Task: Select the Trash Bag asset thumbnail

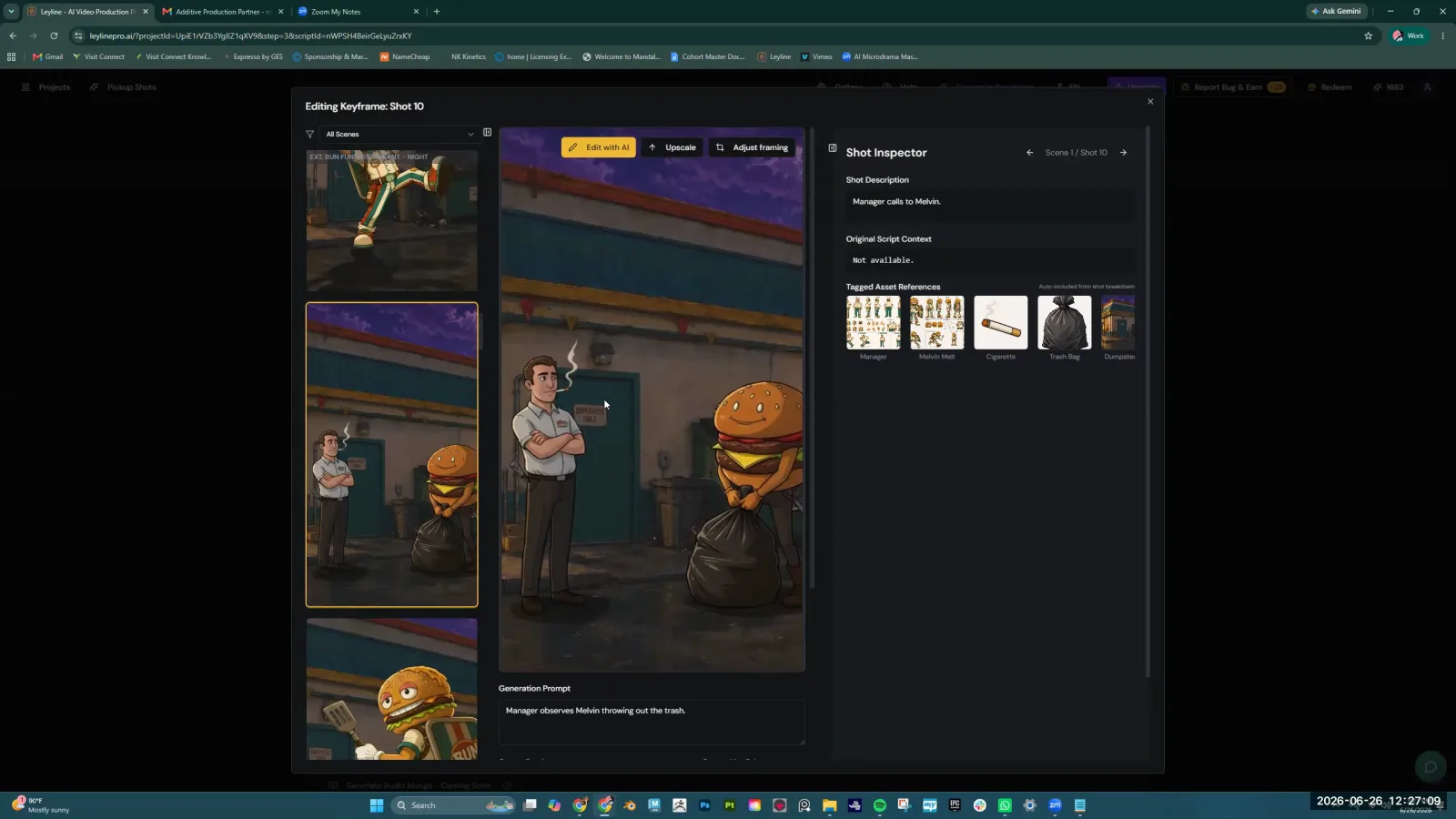Action: [1064, 322]
